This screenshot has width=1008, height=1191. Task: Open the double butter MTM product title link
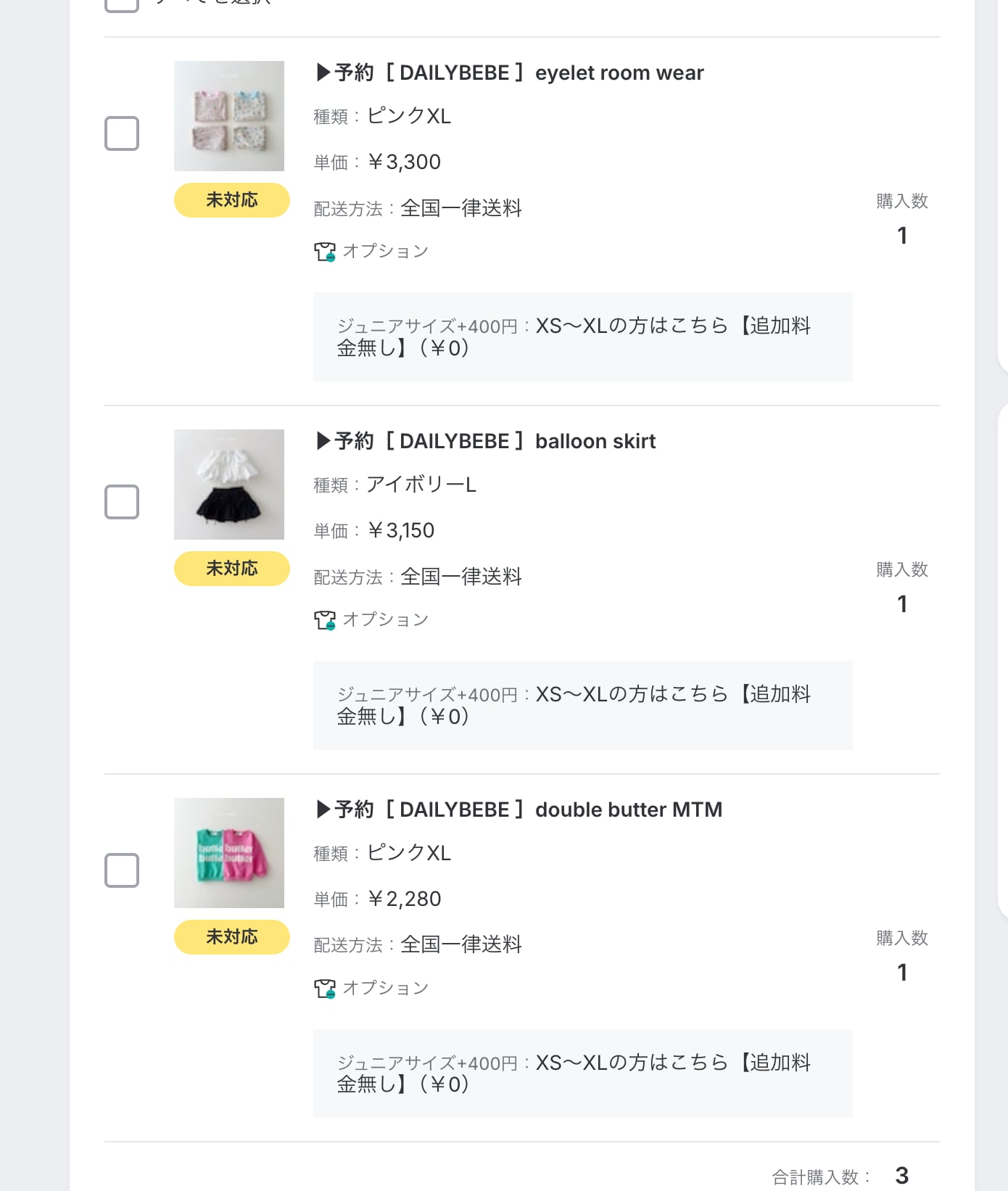coord(519,810)
